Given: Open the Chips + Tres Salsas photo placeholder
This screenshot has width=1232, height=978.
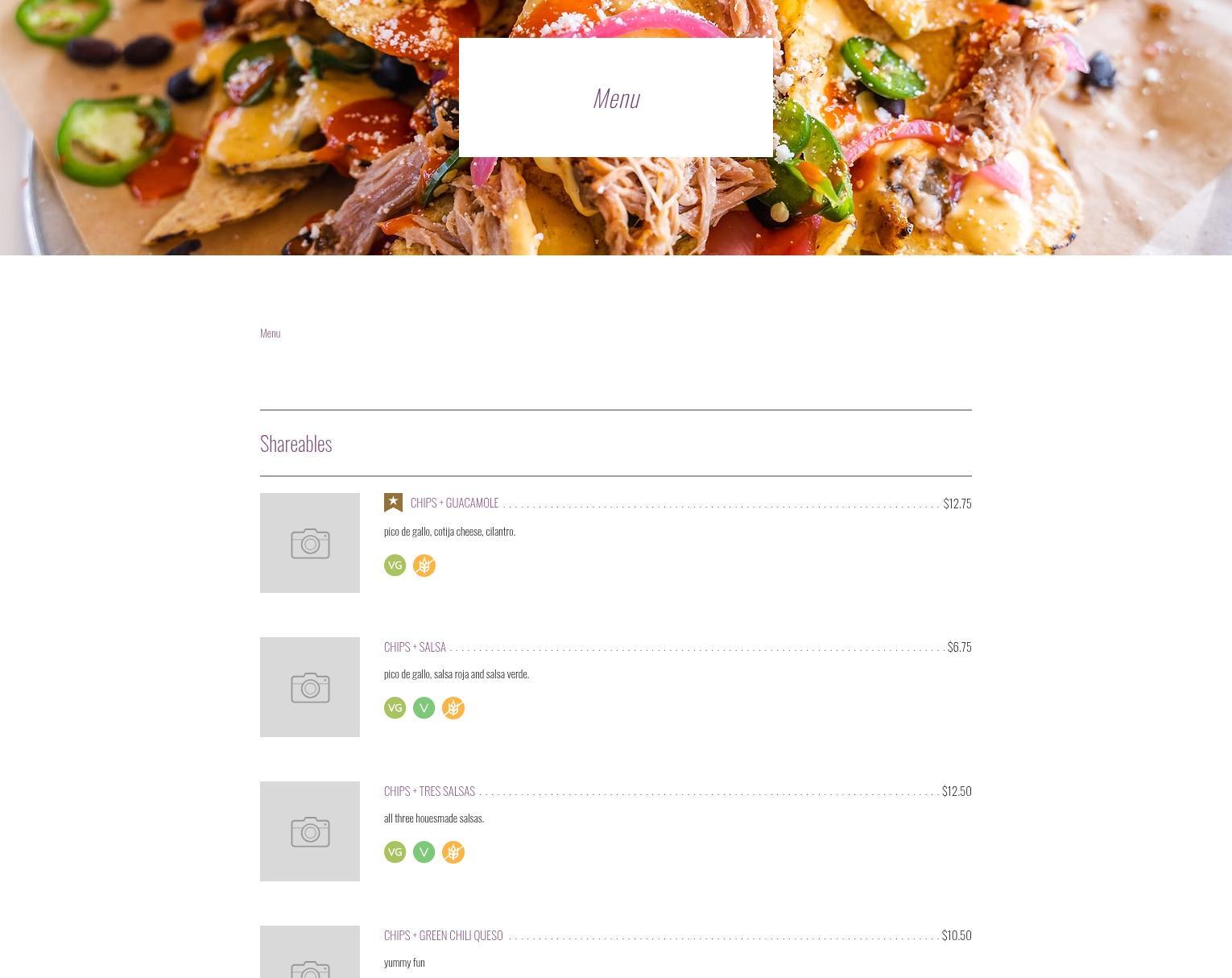Looking at the screenshot, I should click(310, 831).
